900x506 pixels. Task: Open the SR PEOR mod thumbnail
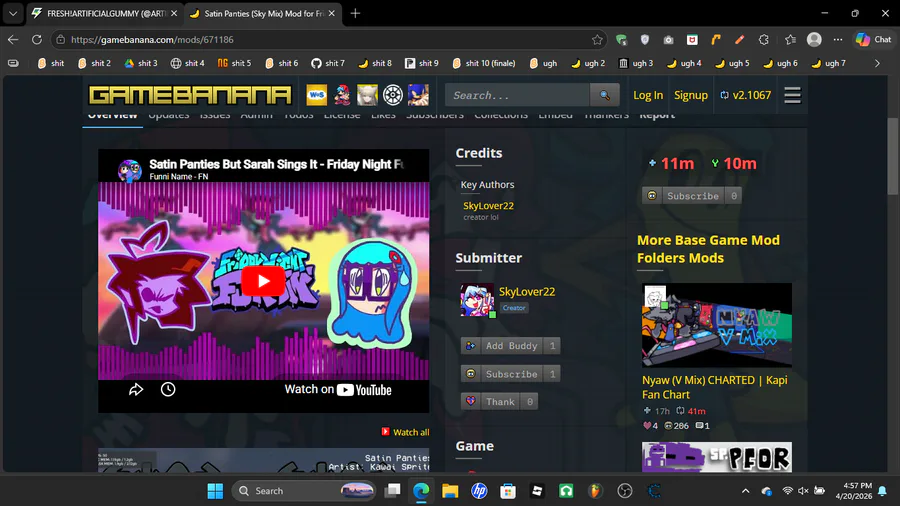click(x=716, y=457)
